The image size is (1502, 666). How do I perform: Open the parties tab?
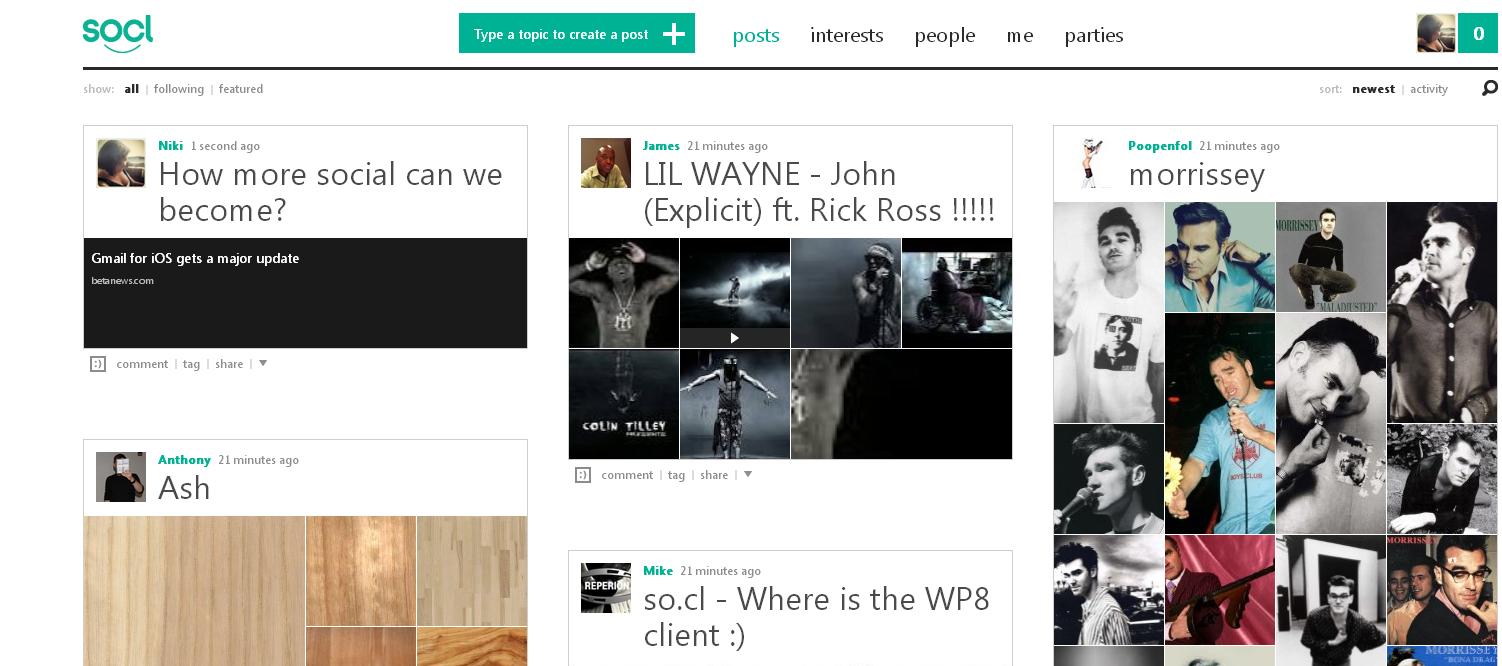[x=1094, y=35]
